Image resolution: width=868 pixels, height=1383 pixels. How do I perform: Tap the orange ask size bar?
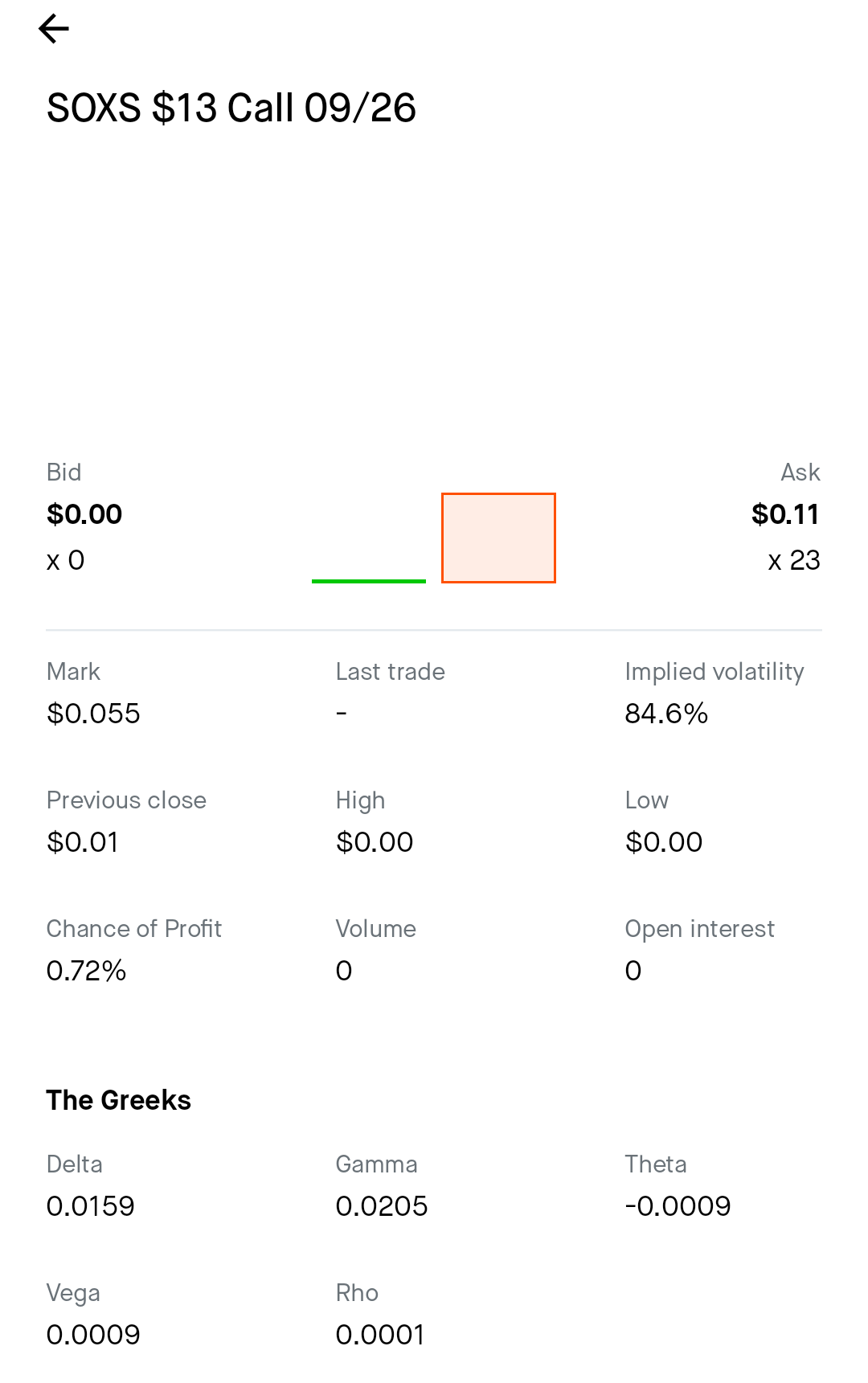(498, 538)
